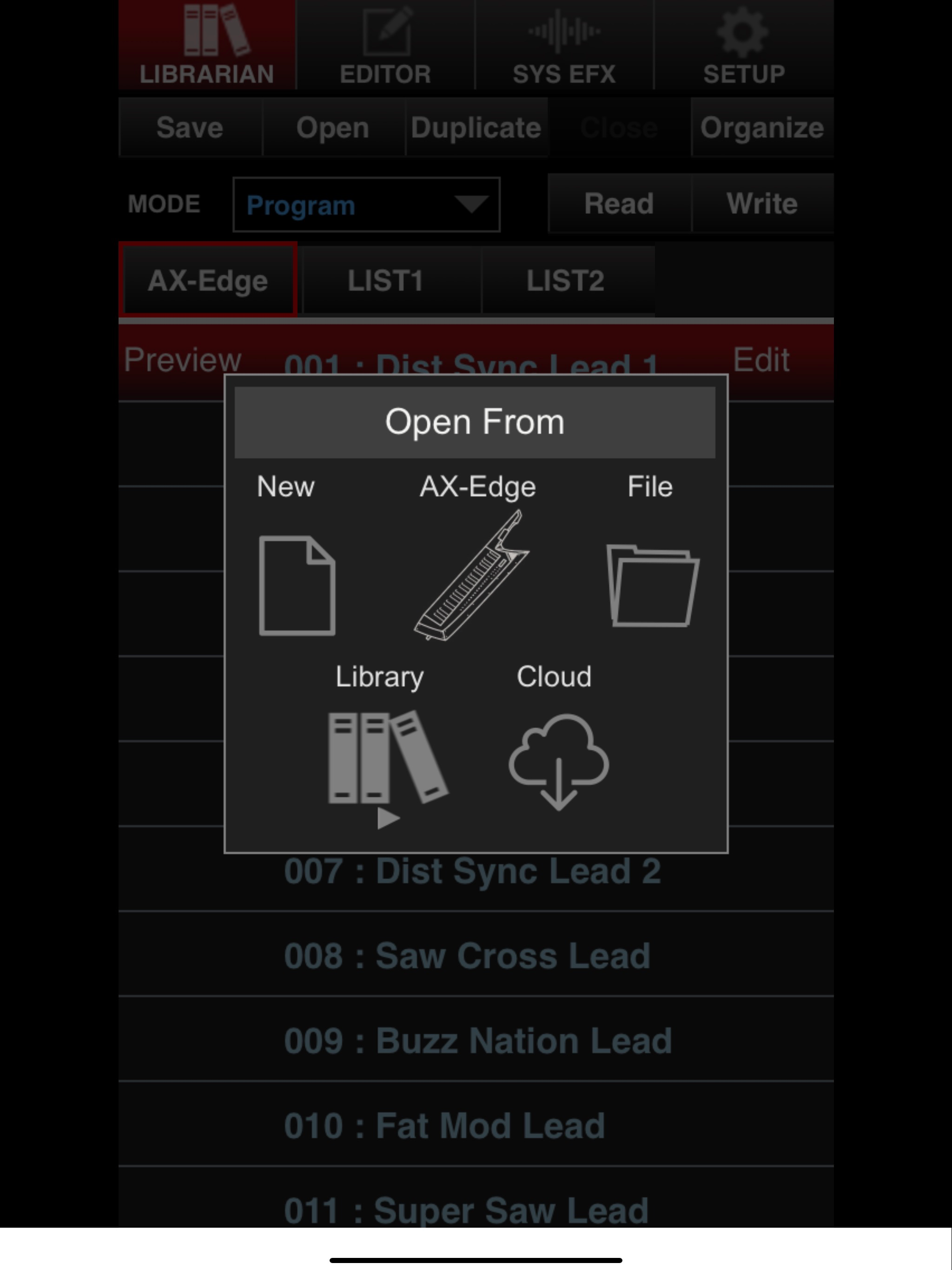
Task: Open the SETUP gear section
Action: [744, 45]
